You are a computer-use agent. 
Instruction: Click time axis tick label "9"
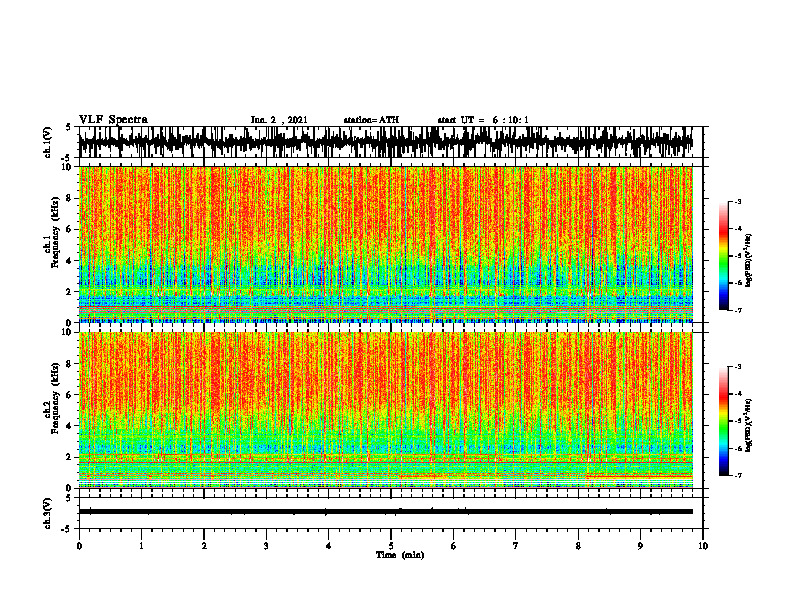[x=640, y=546]
